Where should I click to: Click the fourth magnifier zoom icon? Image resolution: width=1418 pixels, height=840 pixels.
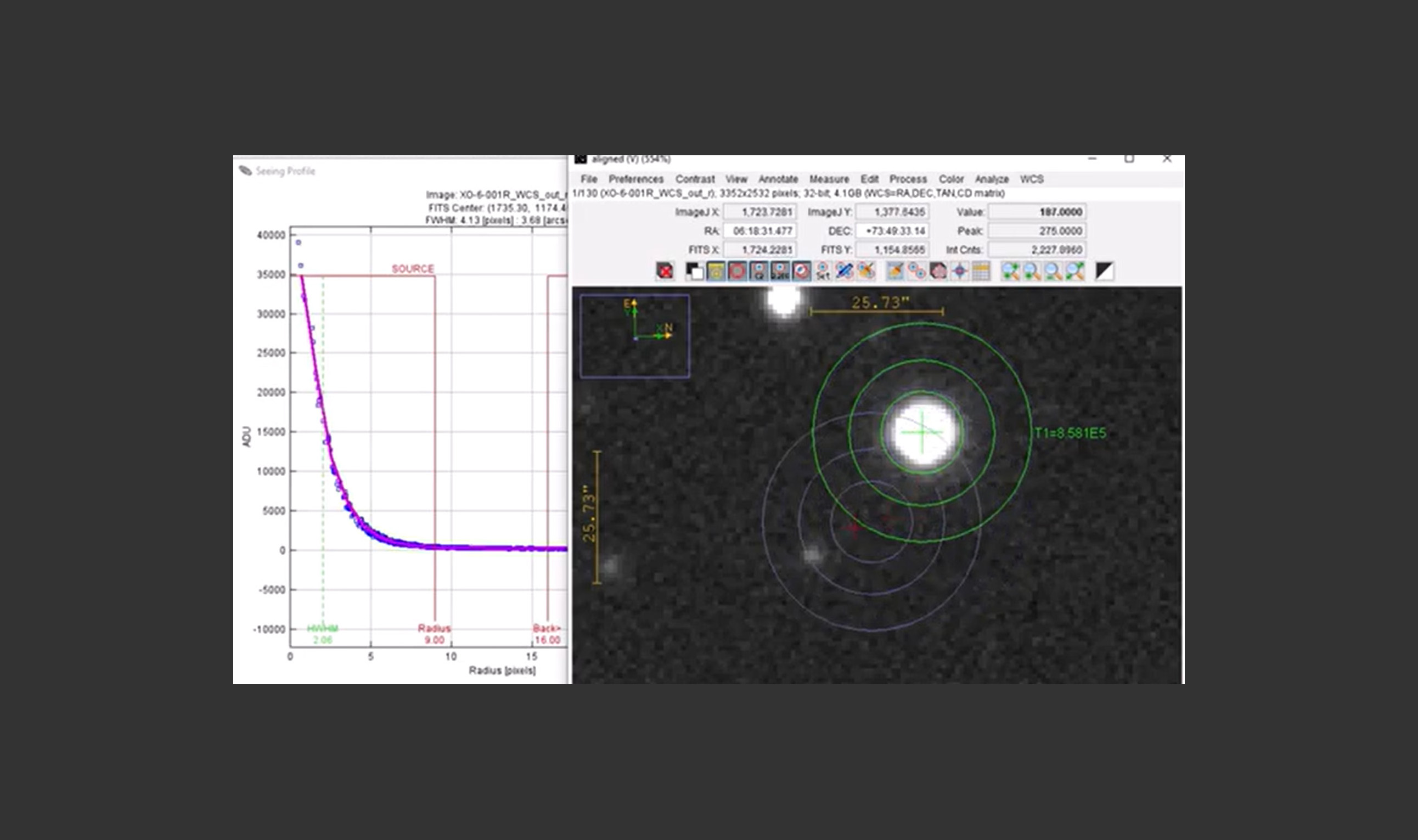[1075, 271]
